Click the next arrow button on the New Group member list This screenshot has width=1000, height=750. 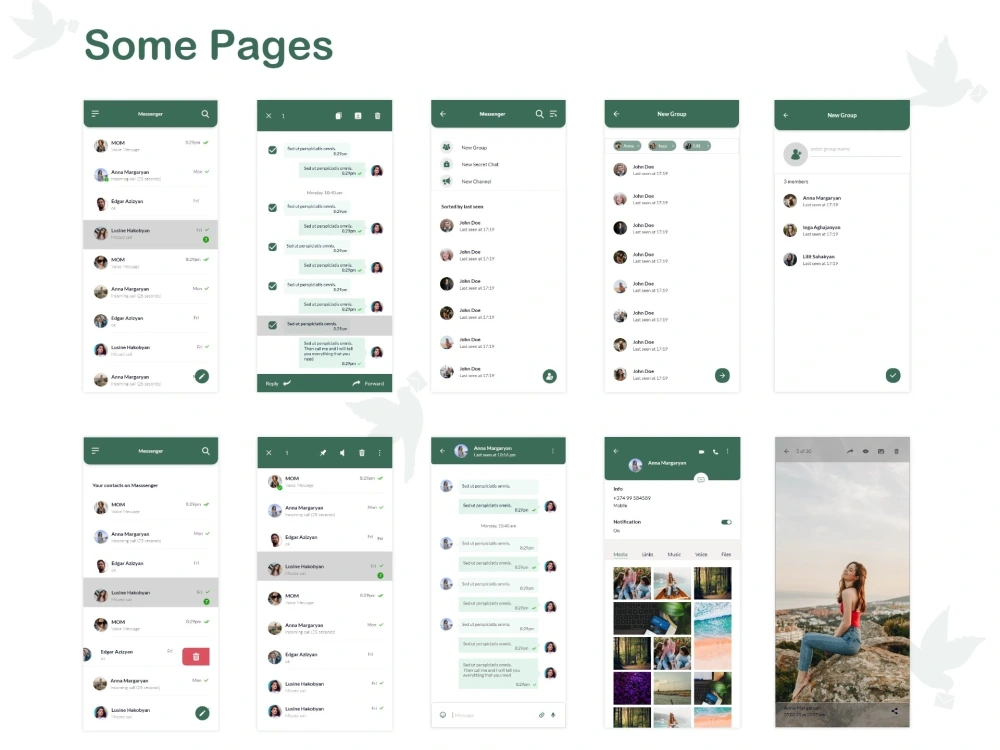(722, 376)
